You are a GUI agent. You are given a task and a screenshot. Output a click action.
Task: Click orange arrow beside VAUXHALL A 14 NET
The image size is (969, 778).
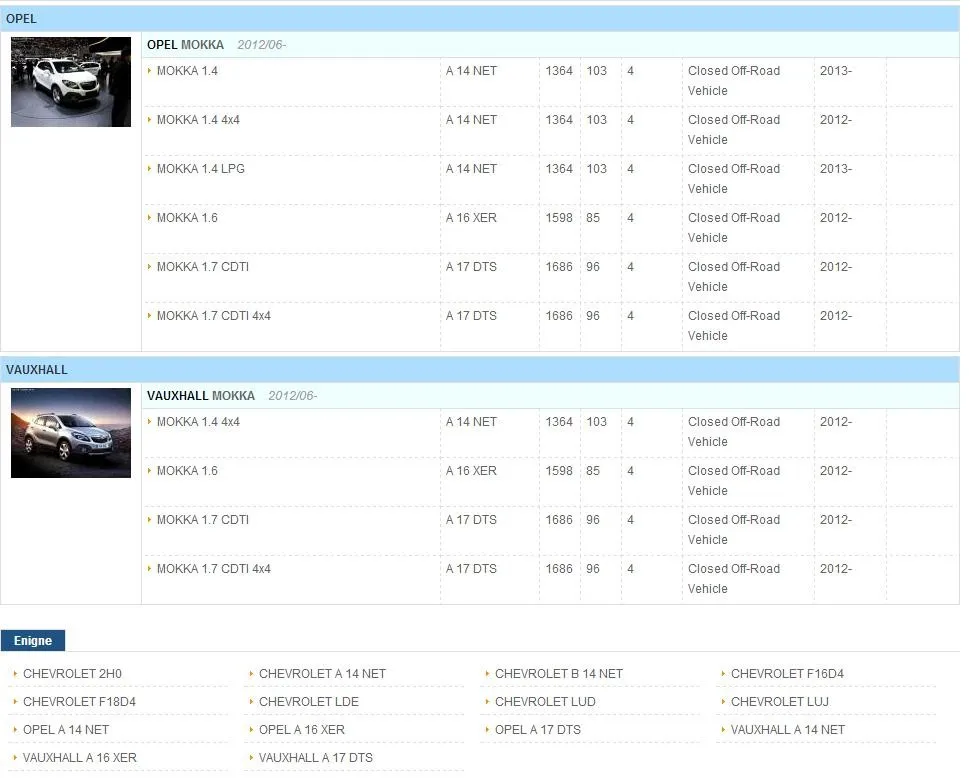[723, 730]
